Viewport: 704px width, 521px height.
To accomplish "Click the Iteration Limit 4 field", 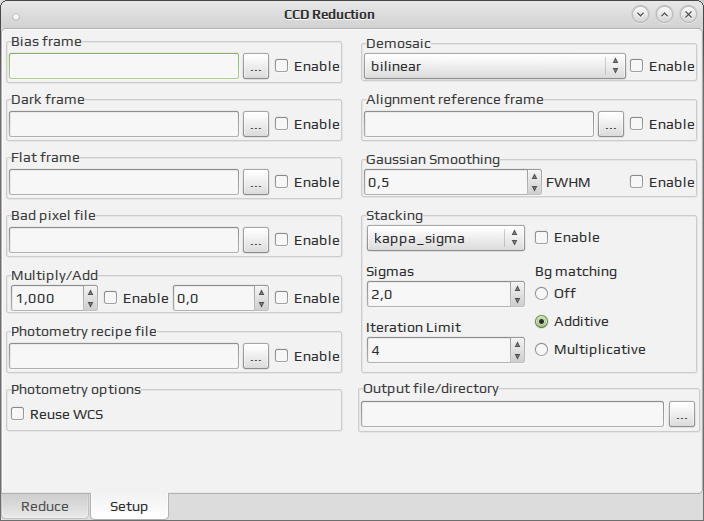I will [x=439, y=350].
